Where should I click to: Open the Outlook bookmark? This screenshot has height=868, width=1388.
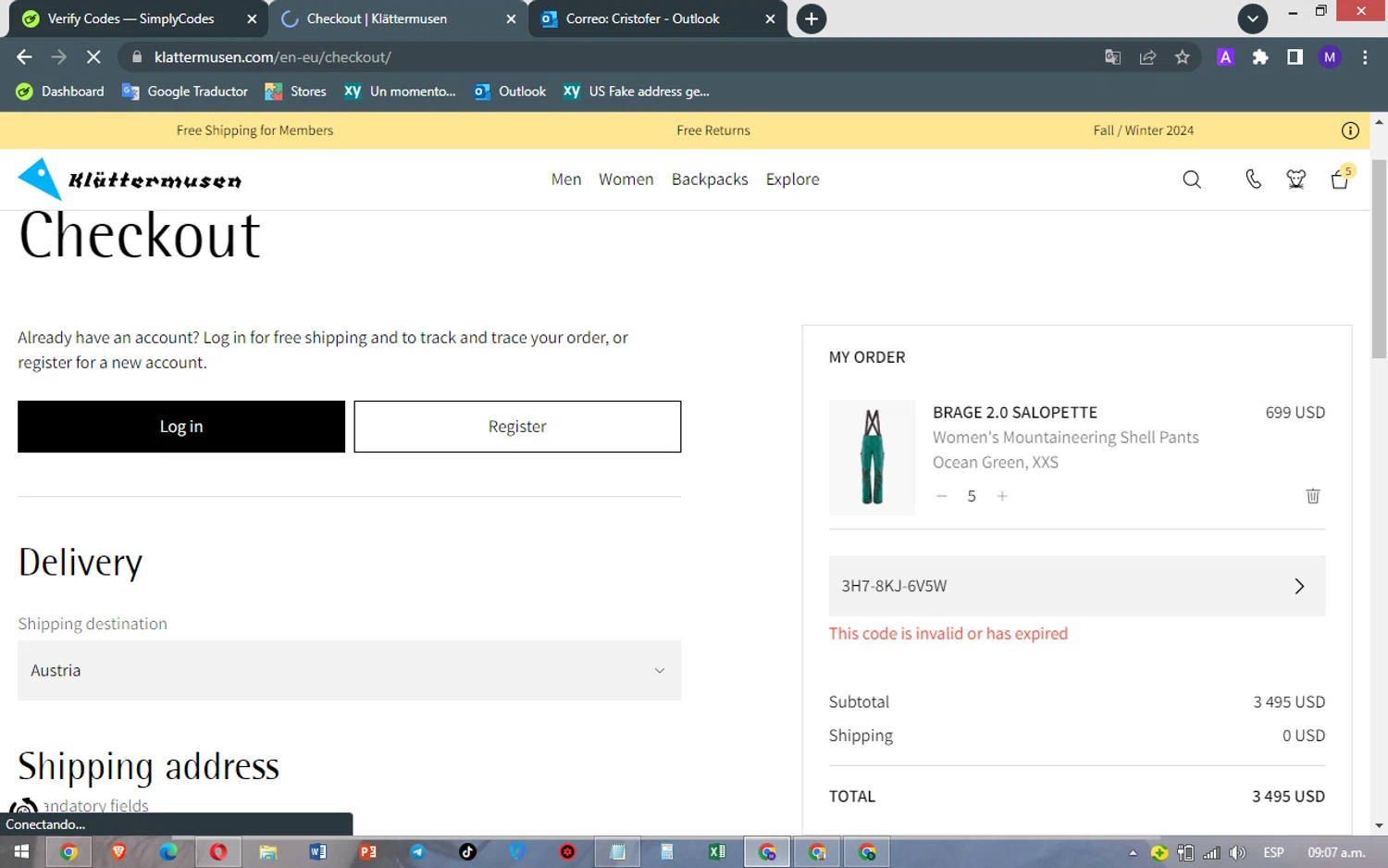[x=510, y=92]
